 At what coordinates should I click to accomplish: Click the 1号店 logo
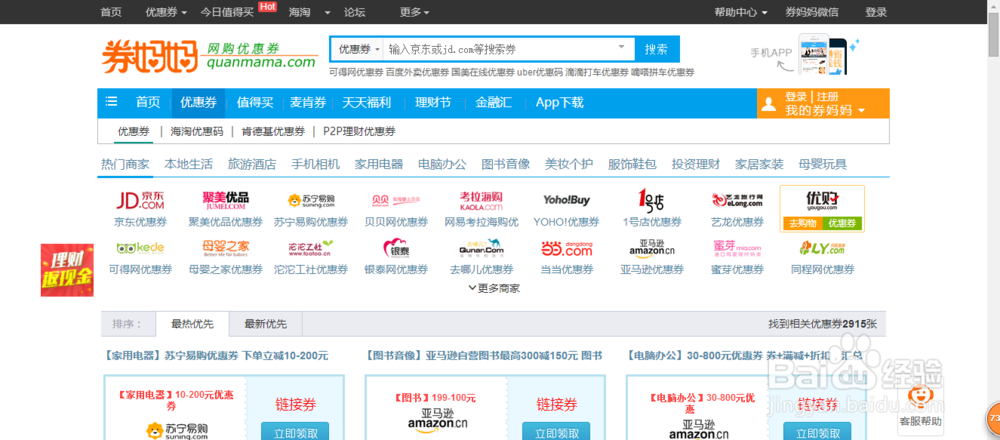pos(652,200)
